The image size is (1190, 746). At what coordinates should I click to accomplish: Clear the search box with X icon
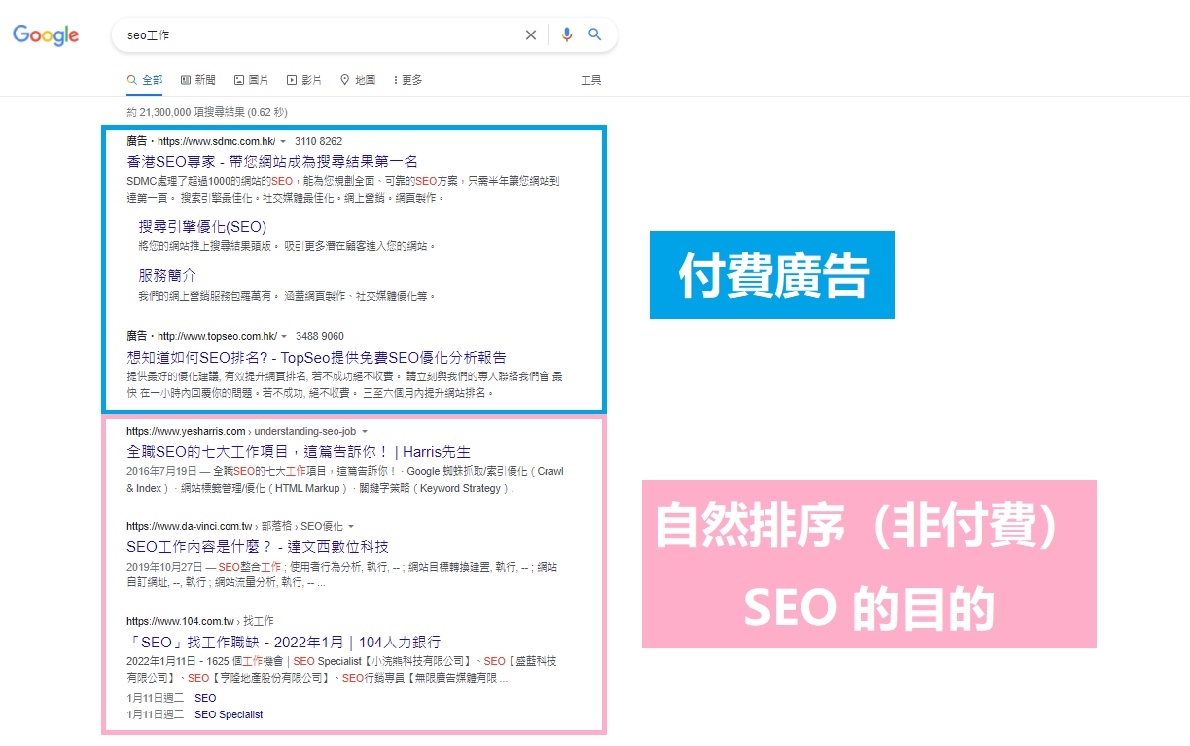(x=531, y=35)
